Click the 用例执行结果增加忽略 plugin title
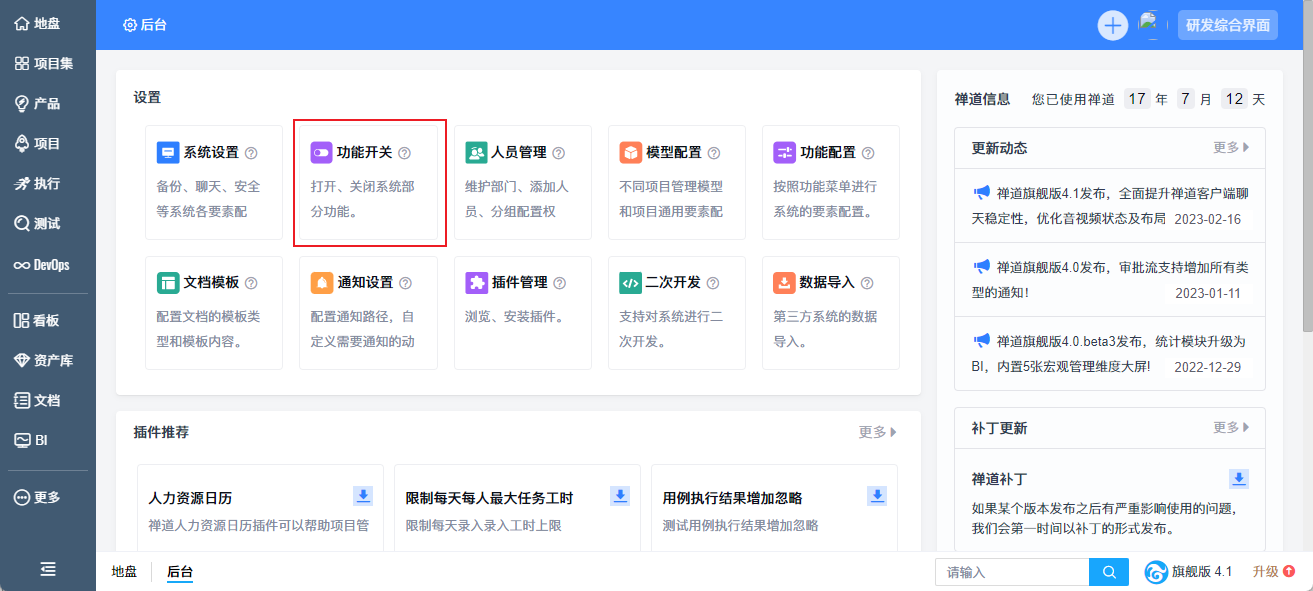Viewport: 1313px width, 591px height. tap(732, 498)
